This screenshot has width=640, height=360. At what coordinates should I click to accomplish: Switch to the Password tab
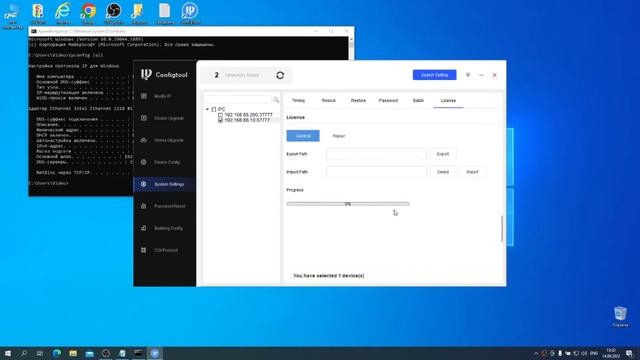(388, 100)
